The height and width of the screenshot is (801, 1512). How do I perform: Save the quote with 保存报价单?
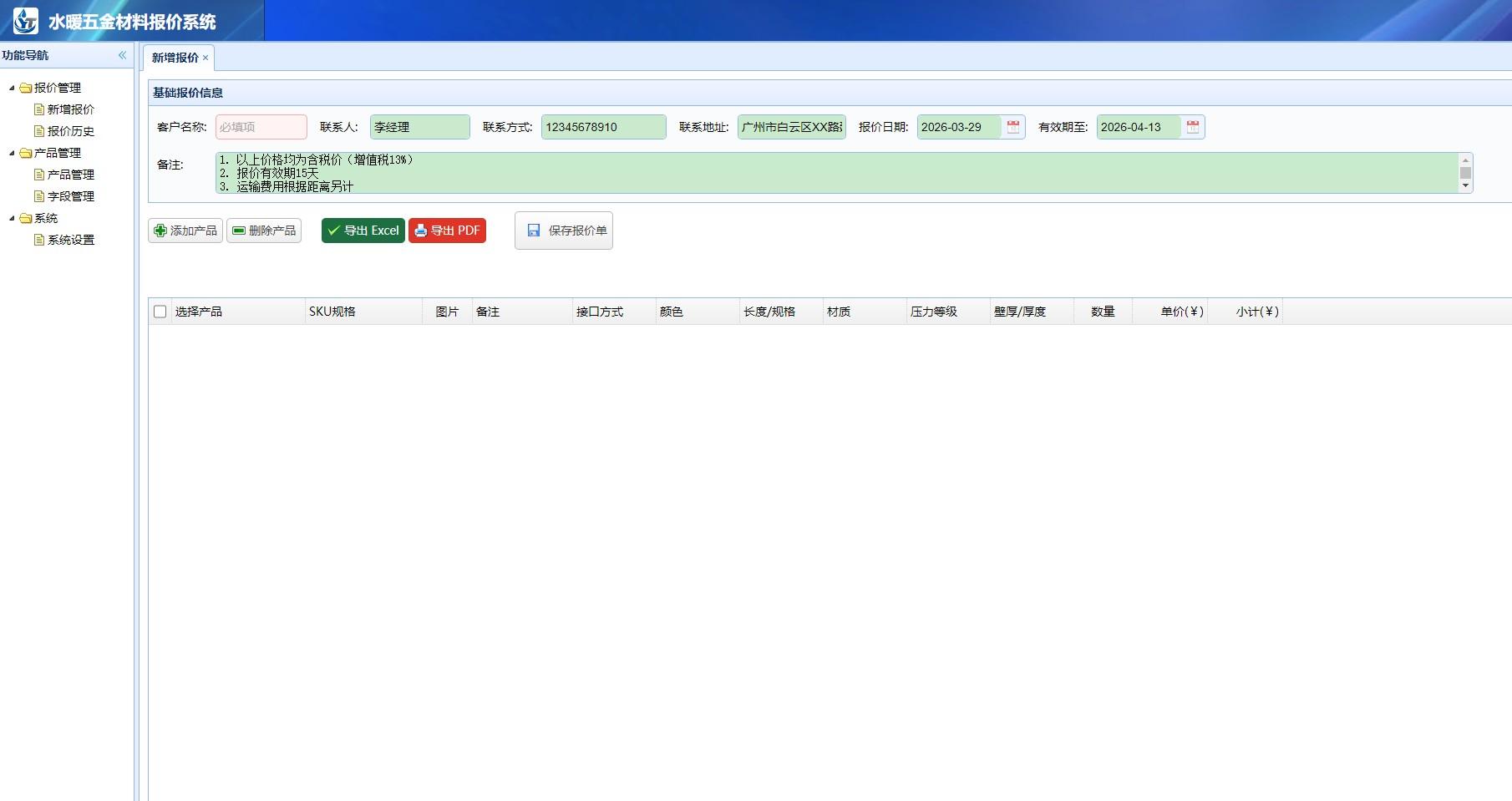[564, 231]
